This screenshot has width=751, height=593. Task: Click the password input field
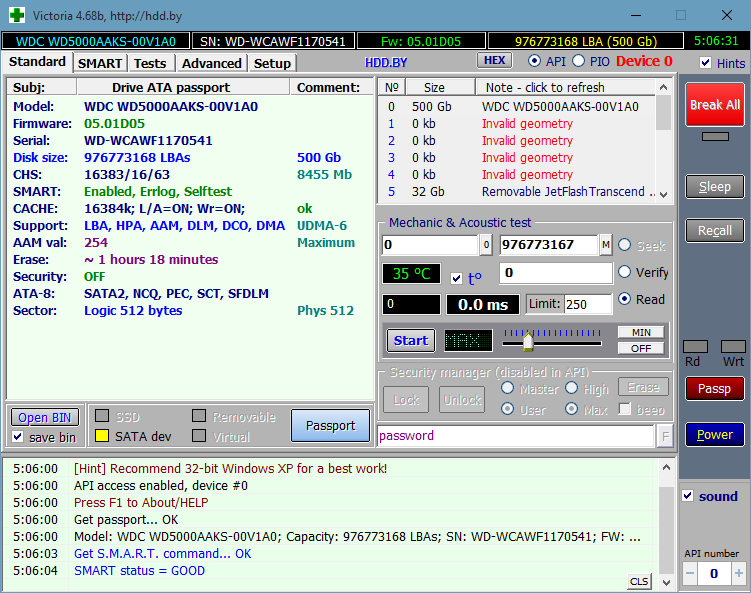516,436
